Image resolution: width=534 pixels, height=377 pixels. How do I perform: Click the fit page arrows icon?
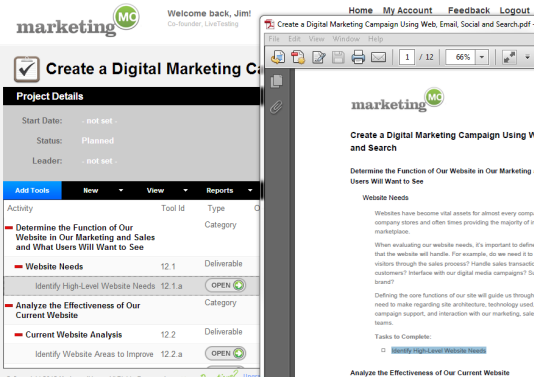tap(509, 57)
